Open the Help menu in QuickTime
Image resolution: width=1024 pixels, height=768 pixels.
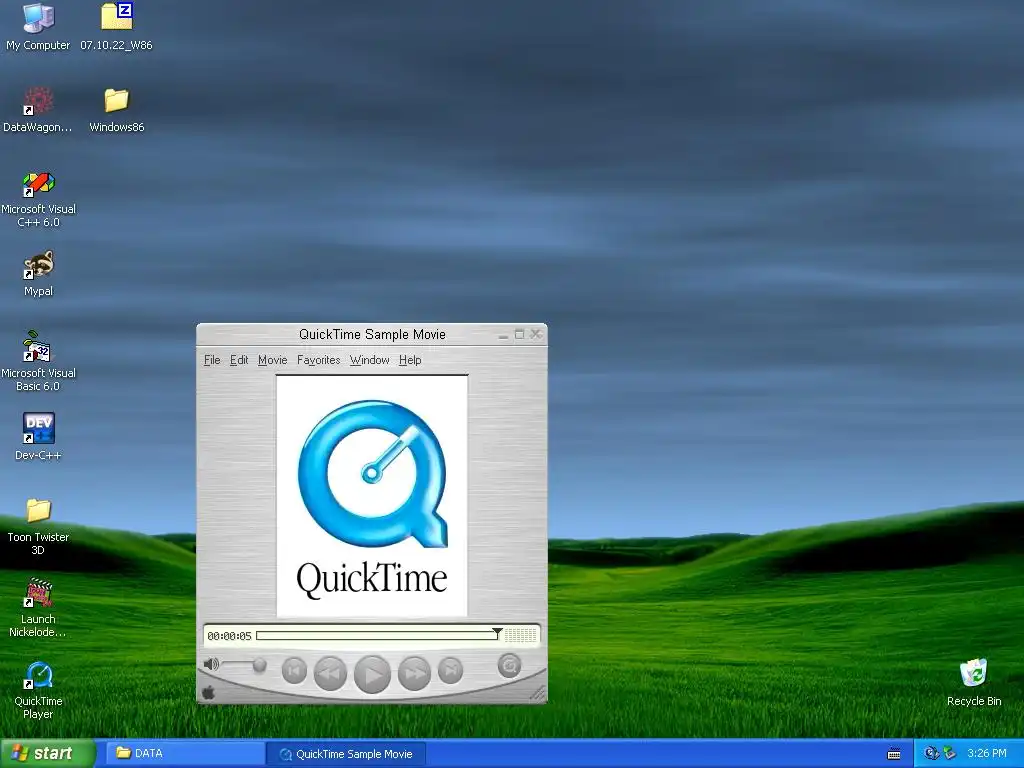point(410,360)
